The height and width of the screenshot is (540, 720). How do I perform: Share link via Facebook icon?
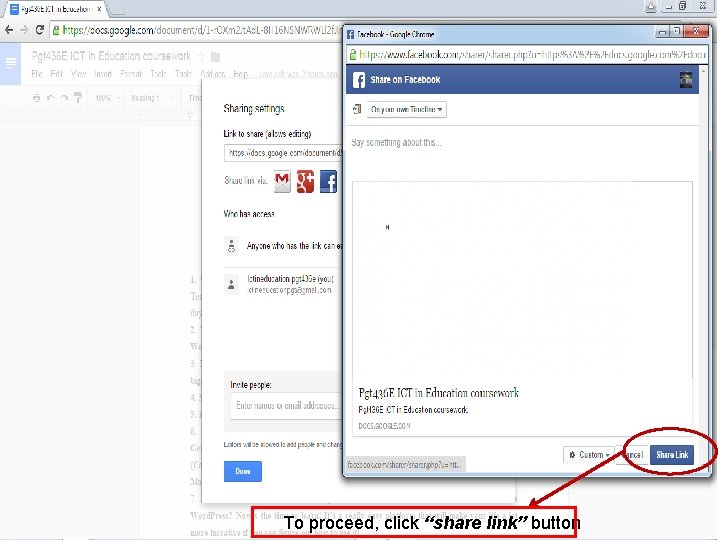point(328,181)
